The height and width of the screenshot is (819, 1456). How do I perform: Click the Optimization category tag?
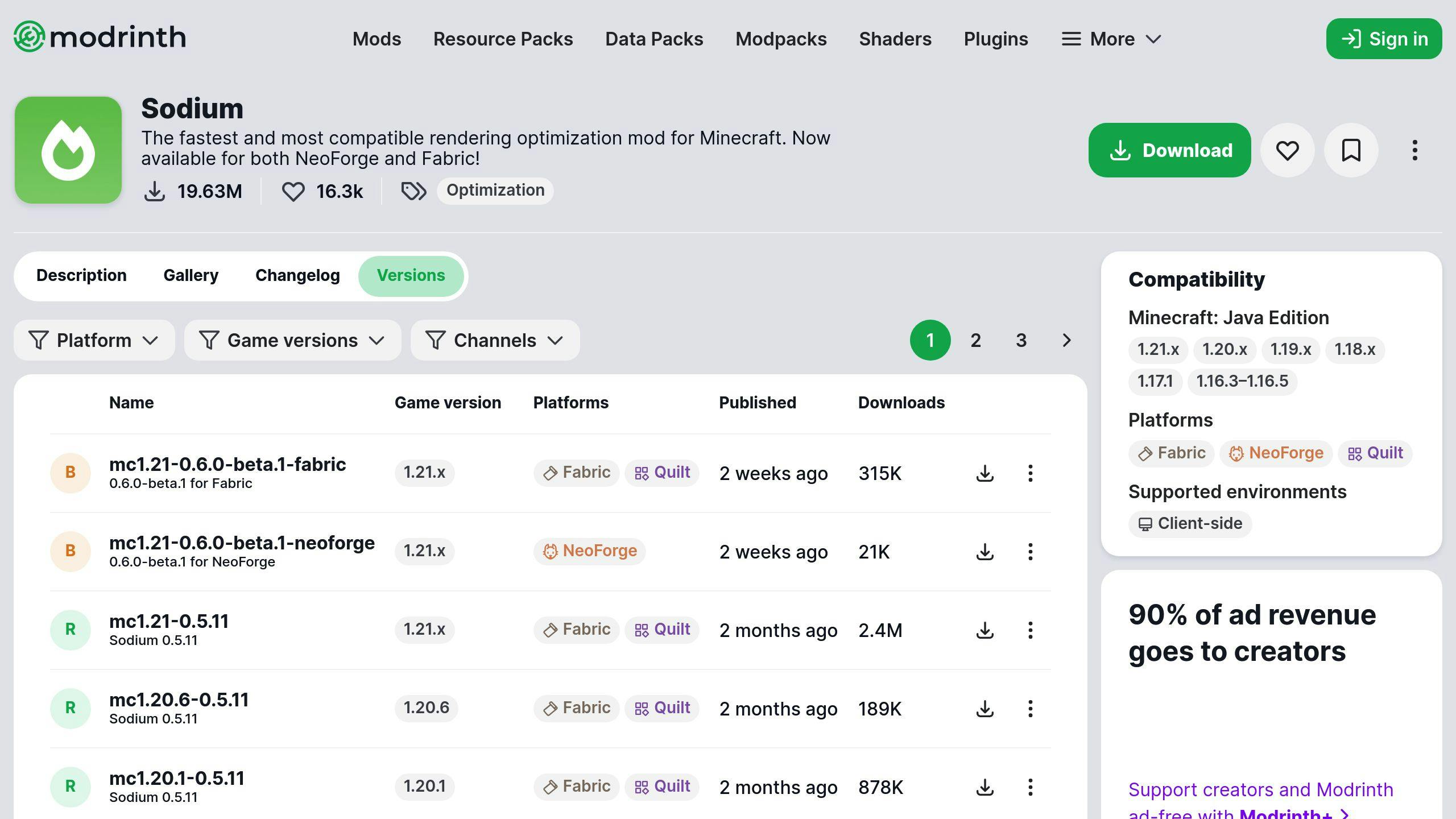tap(495, 191)
